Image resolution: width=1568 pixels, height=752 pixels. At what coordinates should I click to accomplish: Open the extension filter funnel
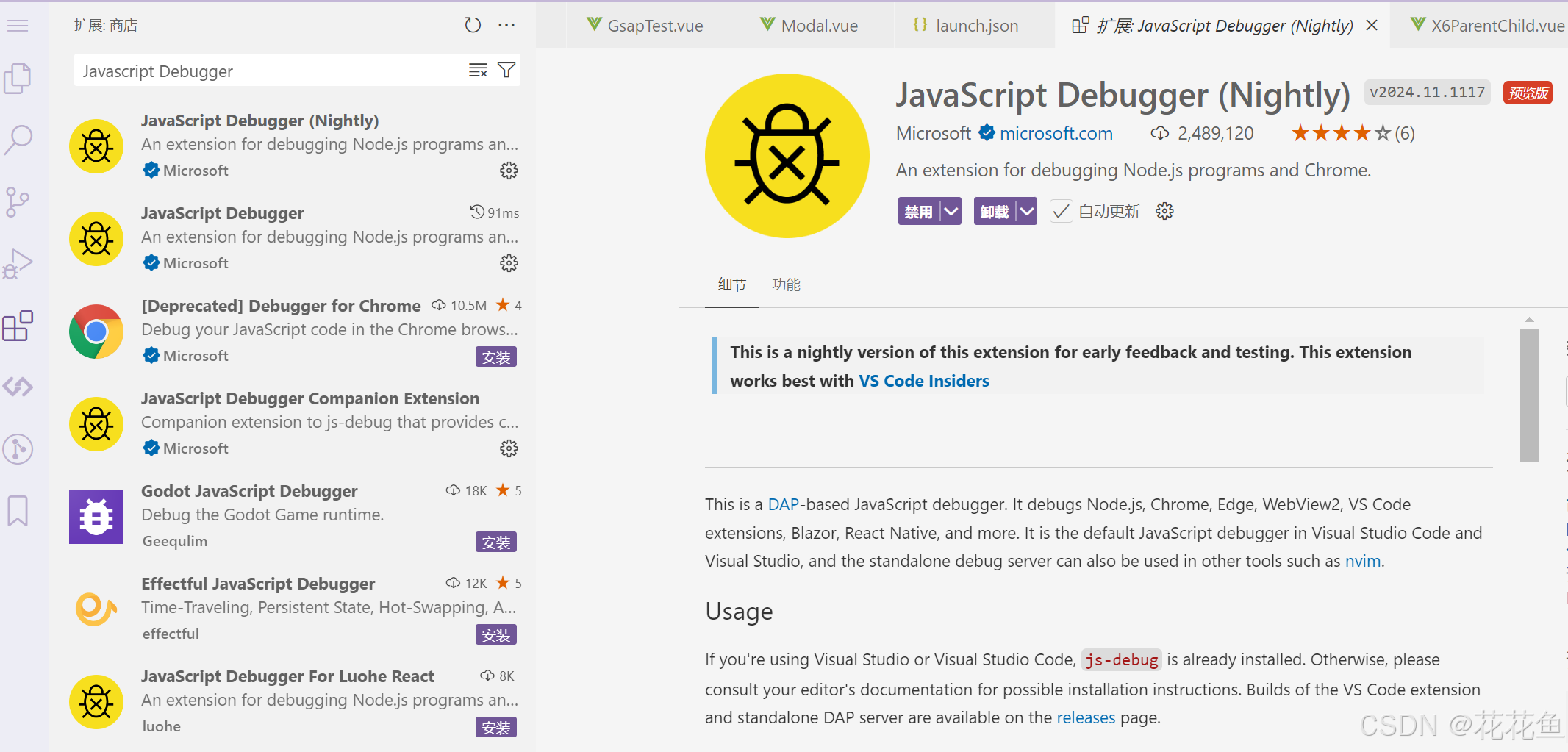(506, 71)
